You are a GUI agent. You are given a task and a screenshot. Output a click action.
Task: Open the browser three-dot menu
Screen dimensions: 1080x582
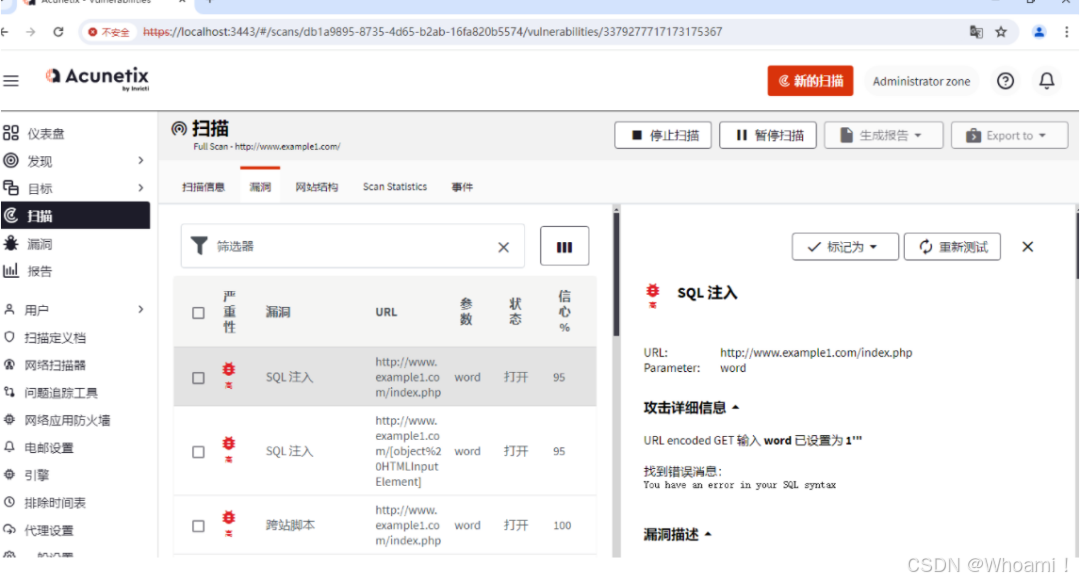pos(1066,32)
